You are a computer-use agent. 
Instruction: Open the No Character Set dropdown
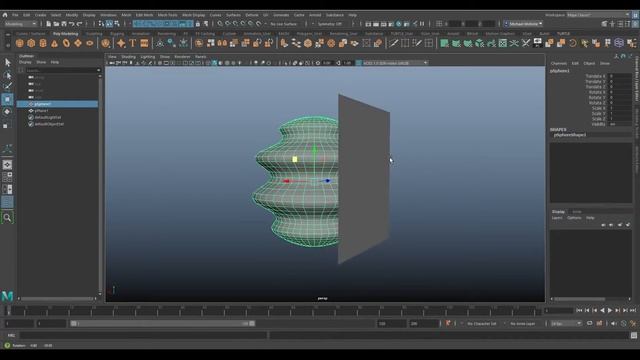pos(482,324)
